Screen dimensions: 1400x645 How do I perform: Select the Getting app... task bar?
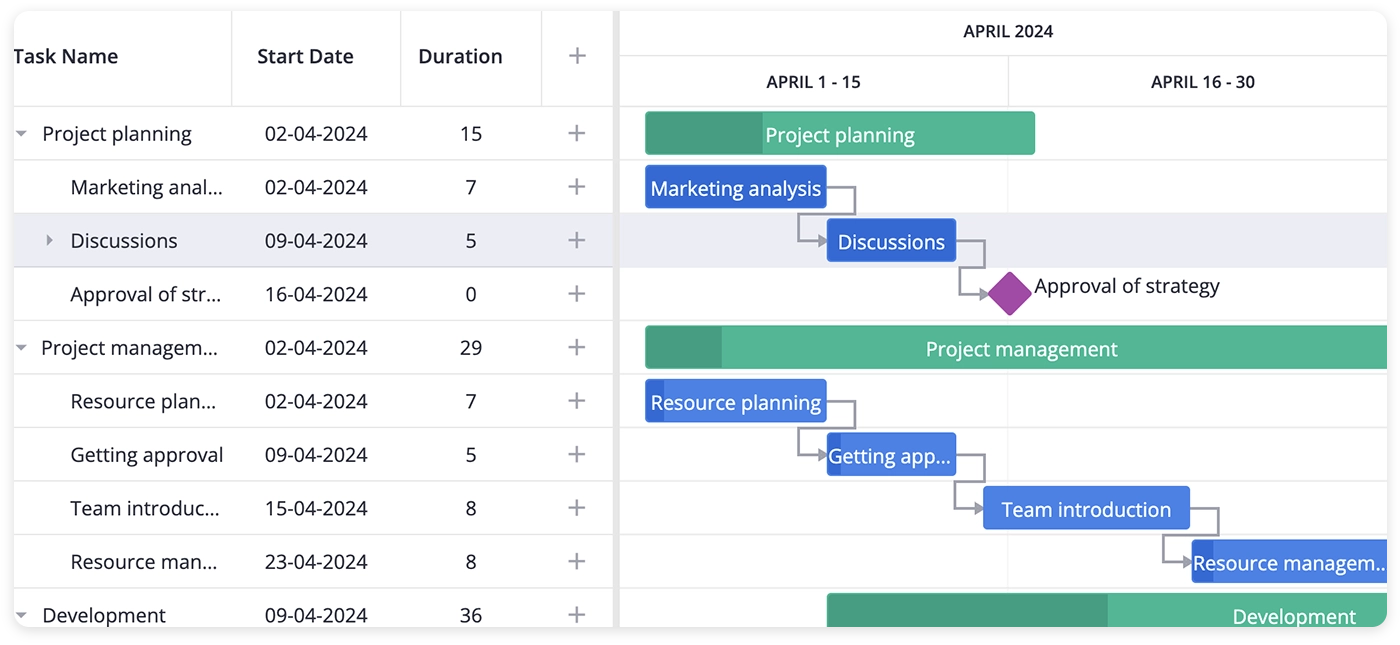click(891, 454)
